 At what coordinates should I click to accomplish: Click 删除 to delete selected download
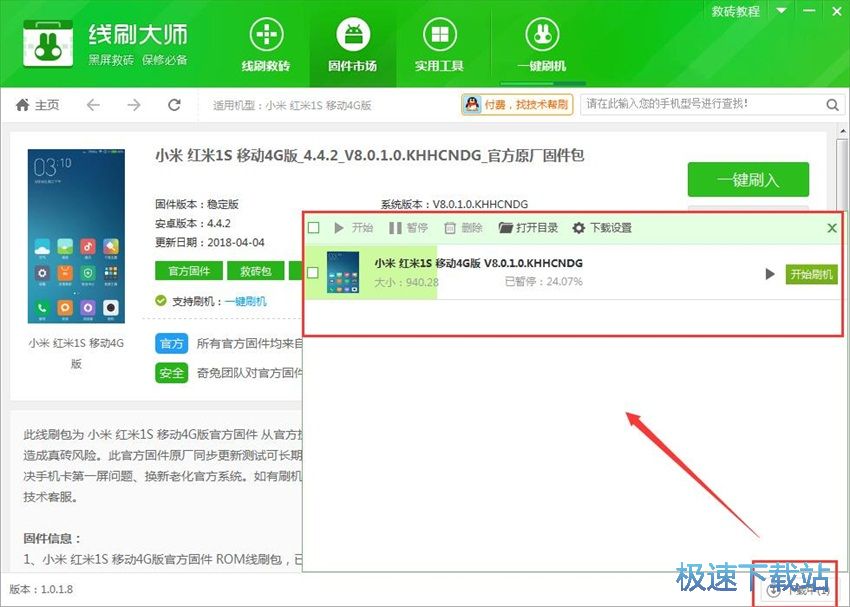pyautogui.click(x=463, y=228)
